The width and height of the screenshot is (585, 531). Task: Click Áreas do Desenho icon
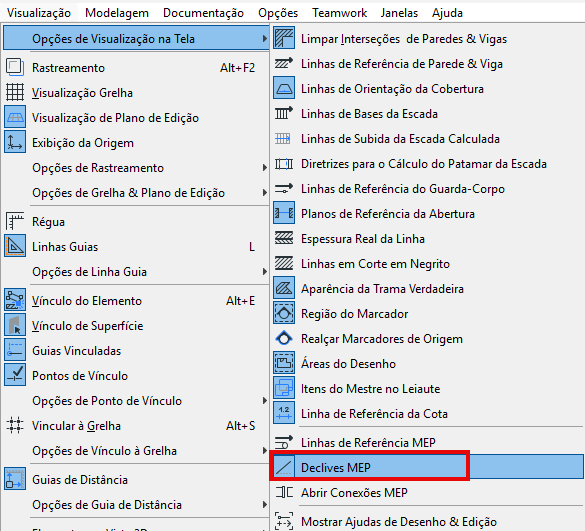pos(284,363)
